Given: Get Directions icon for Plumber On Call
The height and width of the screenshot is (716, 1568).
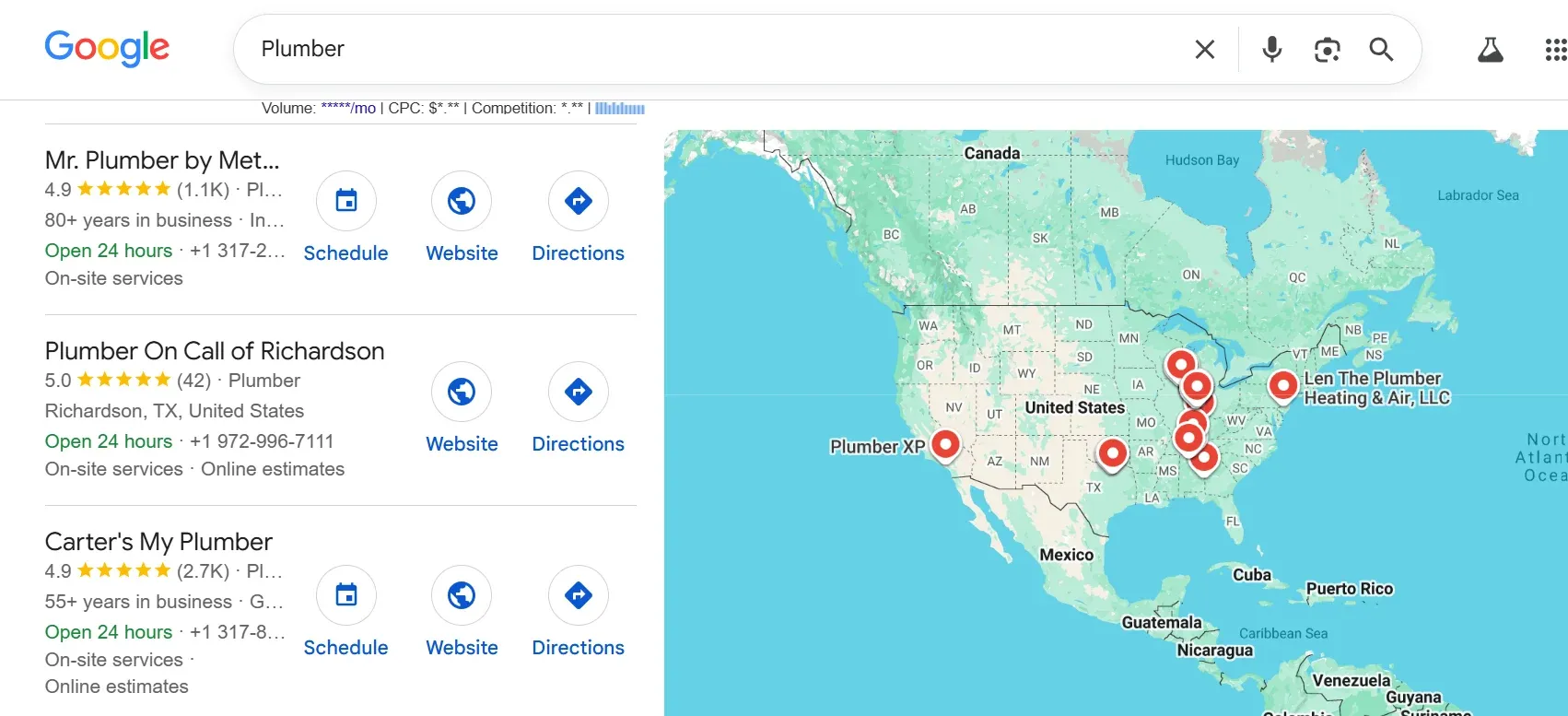Looking at the screenshot, I should pos(579,392).
